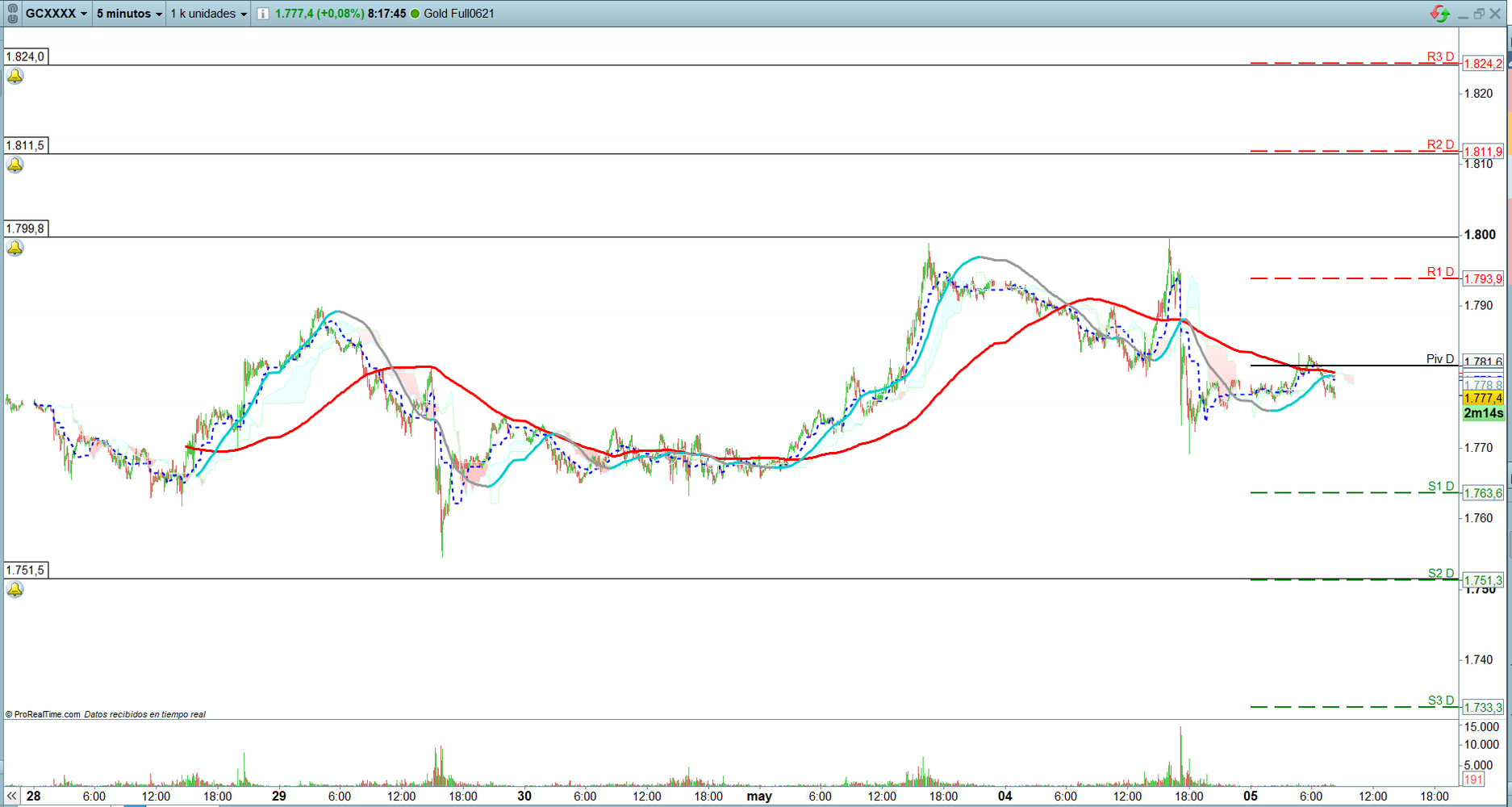Click the 15.000 volume axis label
Image resolution: width=1512 pixels, height=807 pixels.
(1483, 727)
